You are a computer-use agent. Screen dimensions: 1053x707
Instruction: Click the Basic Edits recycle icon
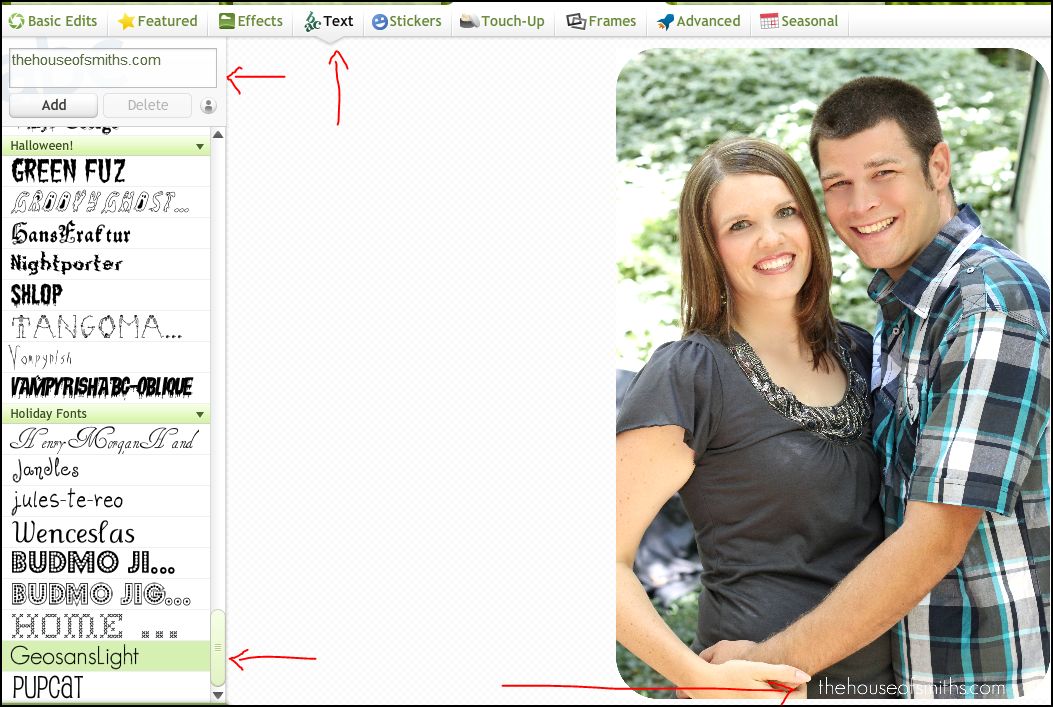(x=16, y=21)
